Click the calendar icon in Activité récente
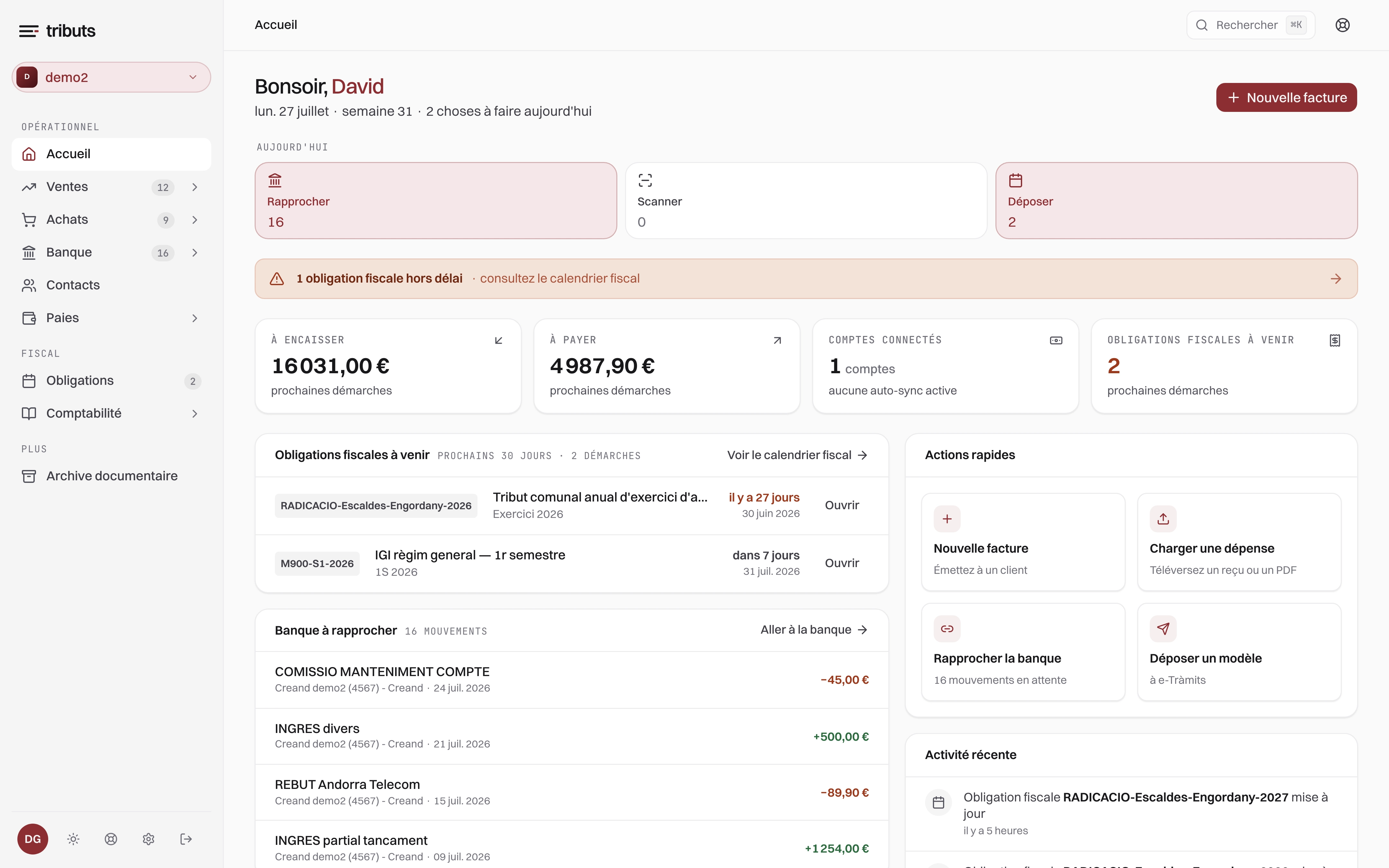Screen dimensions: 1389x868 click(x=939, y=802)
